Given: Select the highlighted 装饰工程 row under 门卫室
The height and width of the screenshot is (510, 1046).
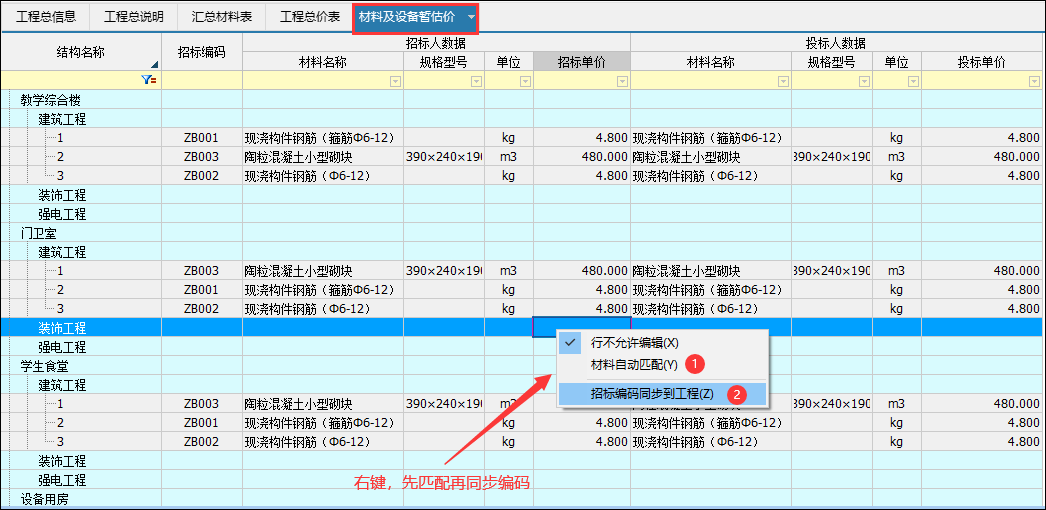Looking at the screenshot, I should (x=62, y=328).
